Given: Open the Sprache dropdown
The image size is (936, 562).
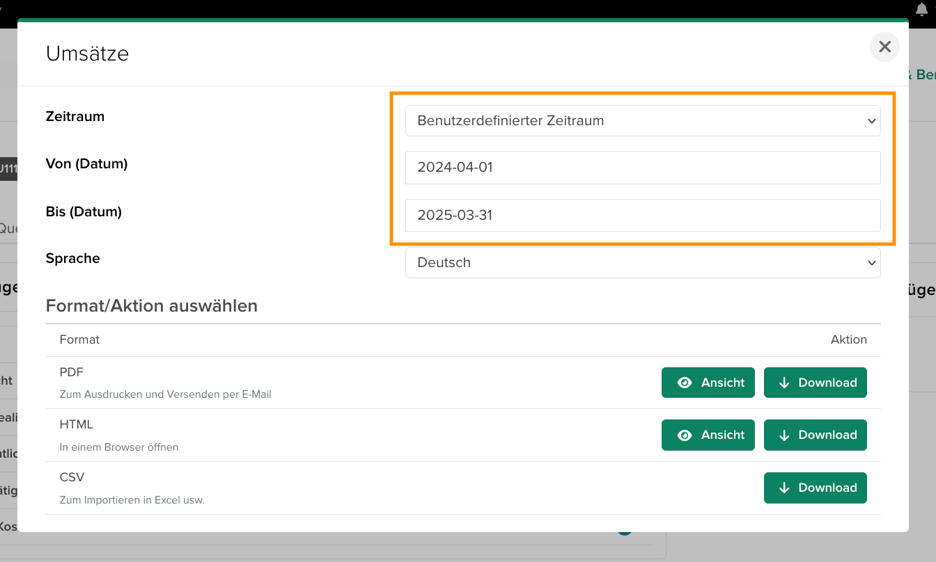Looking at the screenshot, I should 642,263.
